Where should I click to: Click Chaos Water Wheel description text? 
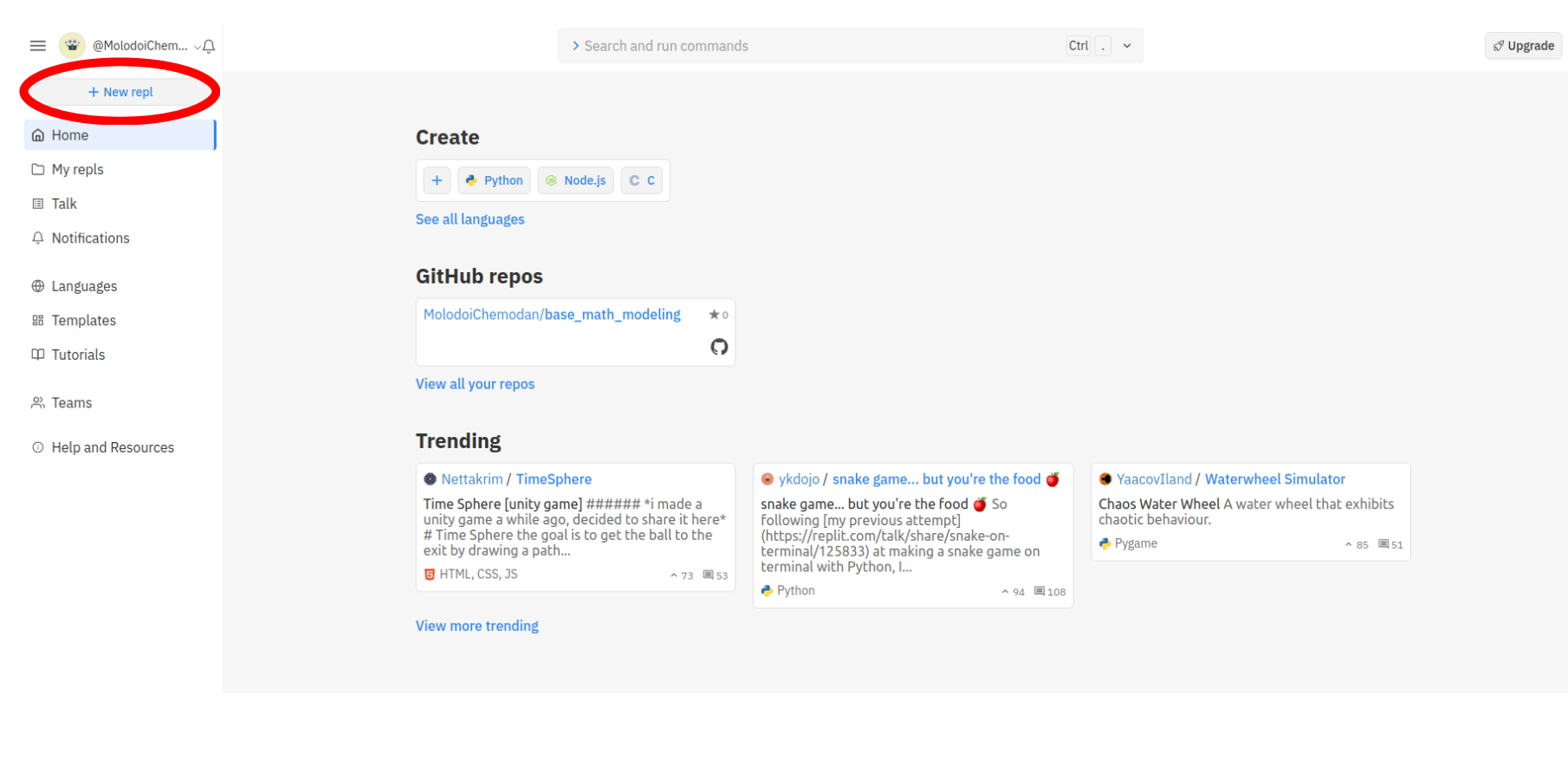coord(1247,511)
